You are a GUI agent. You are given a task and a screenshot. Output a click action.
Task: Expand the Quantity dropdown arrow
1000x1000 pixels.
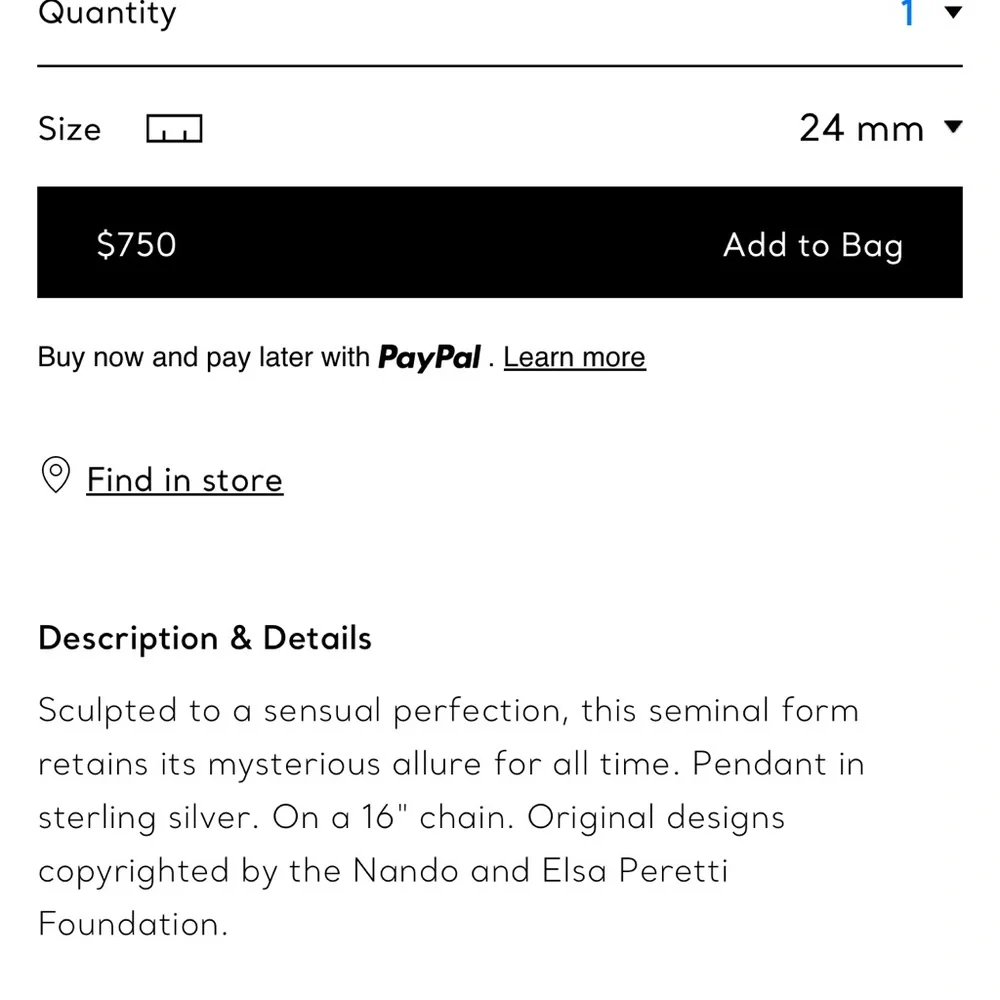pos(953,12)
